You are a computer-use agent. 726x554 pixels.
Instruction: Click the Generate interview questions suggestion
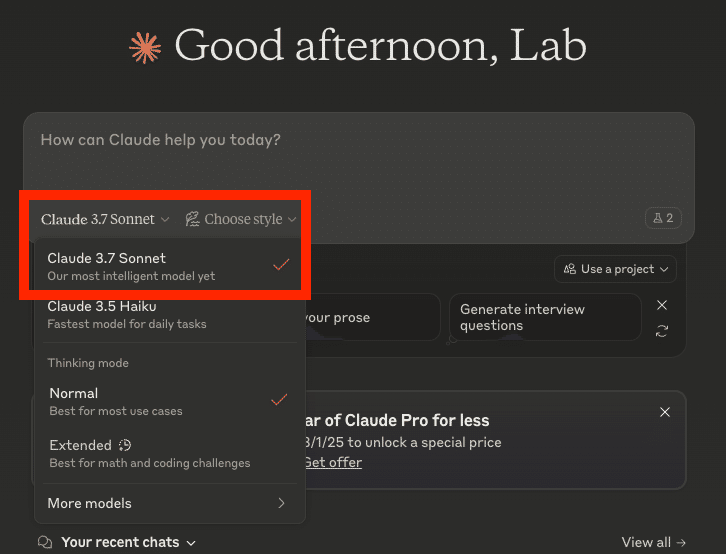(545, 317)
